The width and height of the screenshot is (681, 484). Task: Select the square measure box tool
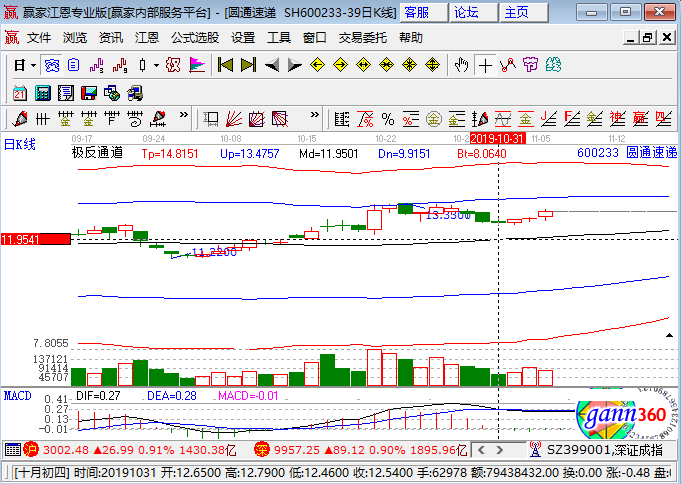pyautogui.click(x=211, y=119)
